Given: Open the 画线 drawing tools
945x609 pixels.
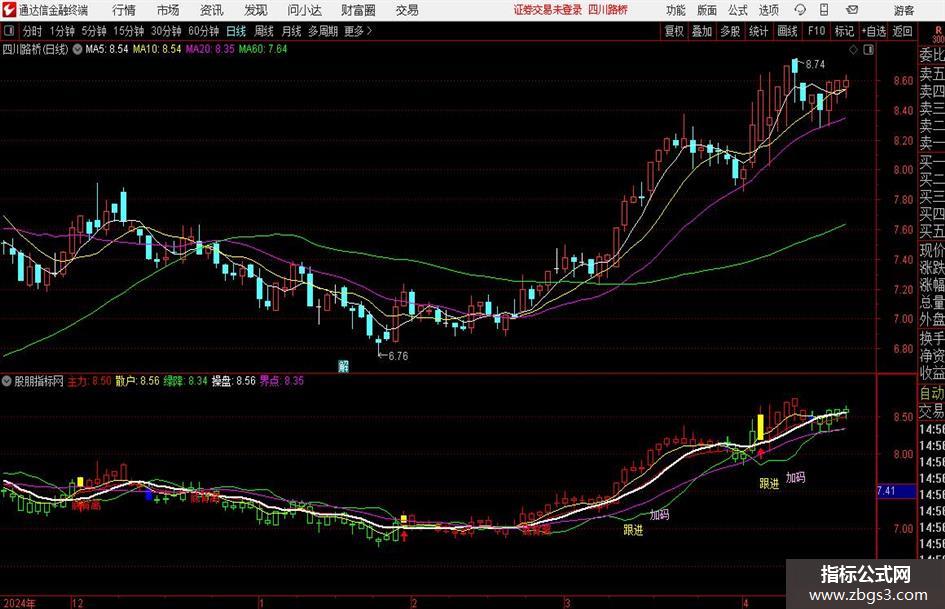Looking at the screenshot, I should coord(788,31).
